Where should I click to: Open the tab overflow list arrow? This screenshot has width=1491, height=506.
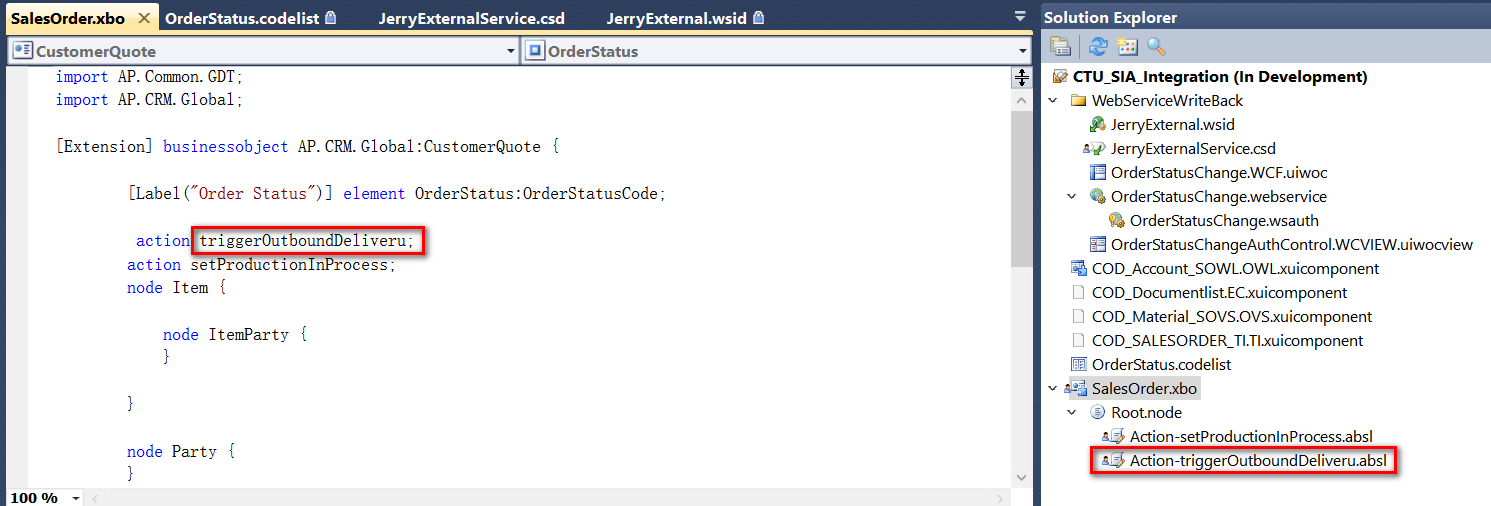(1020, 16)
